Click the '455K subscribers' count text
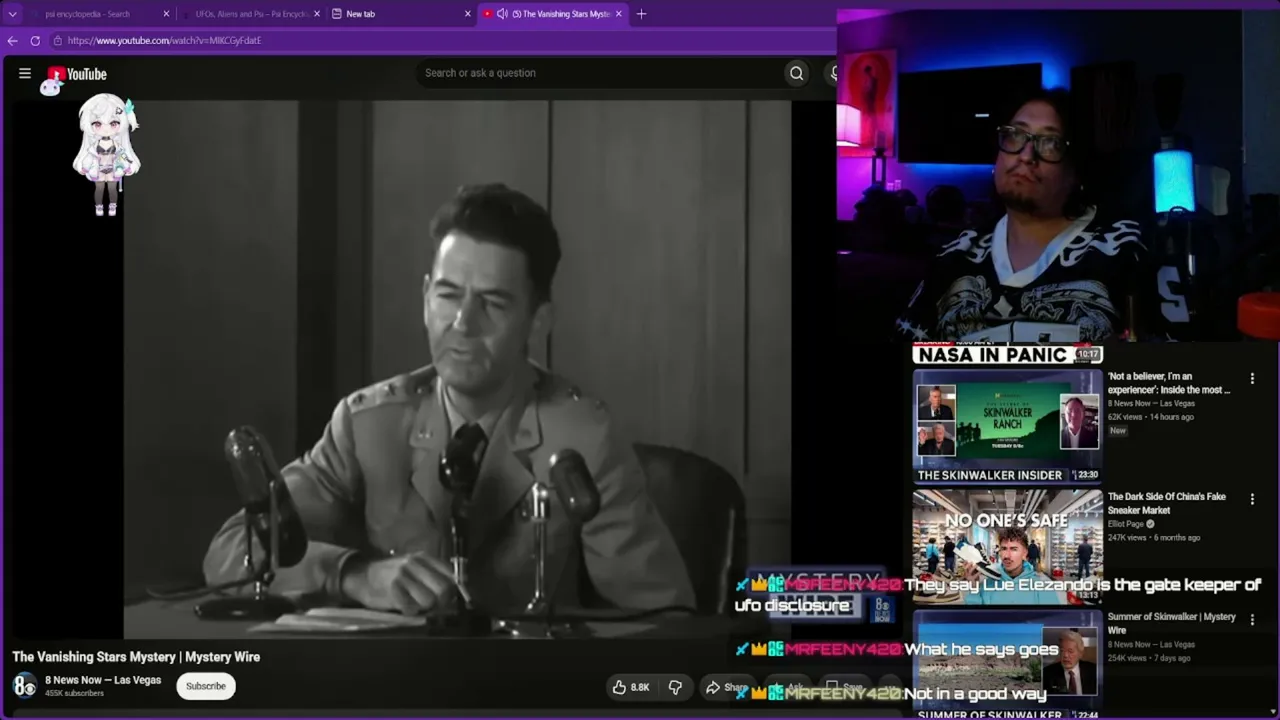 click(74, 693)
